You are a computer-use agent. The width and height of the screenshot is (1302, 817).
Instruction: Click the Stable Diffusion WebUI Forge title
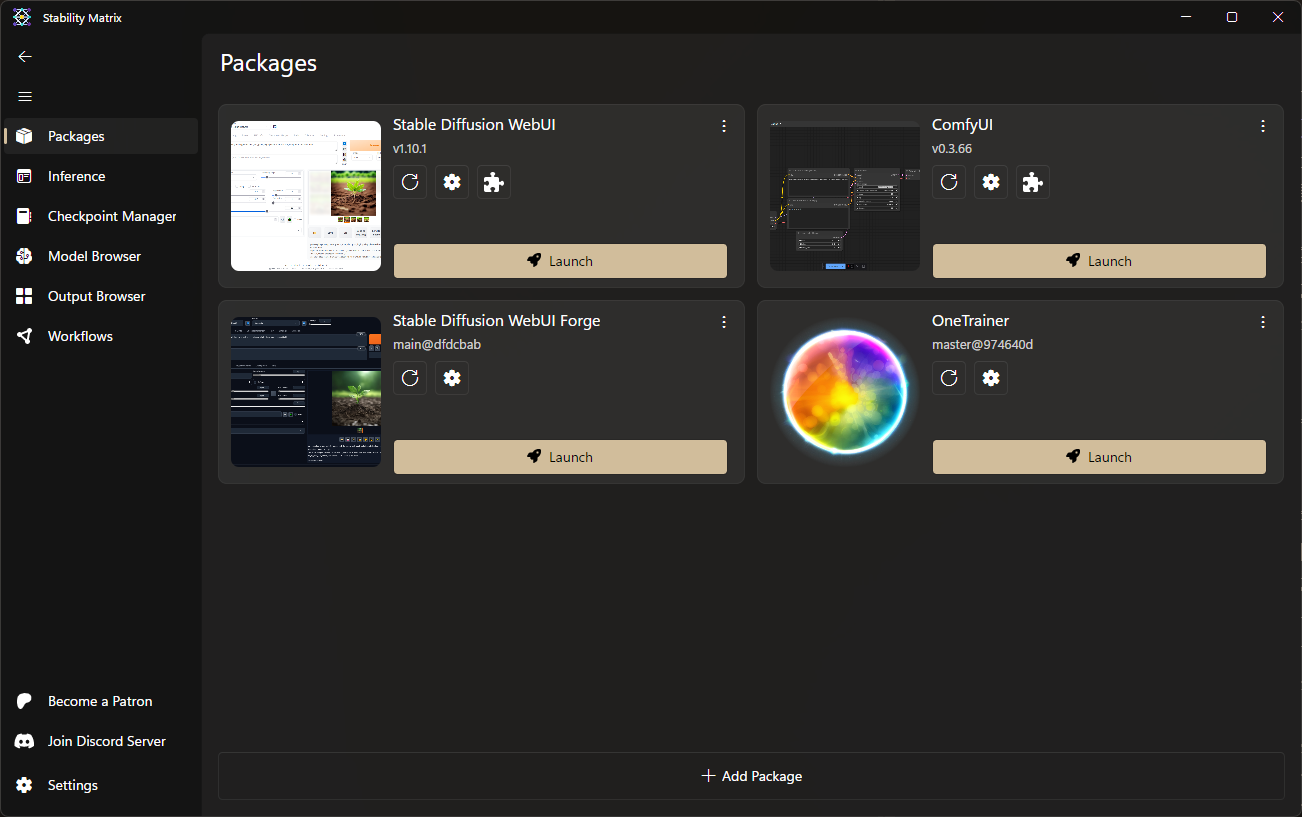coord(497,321)
